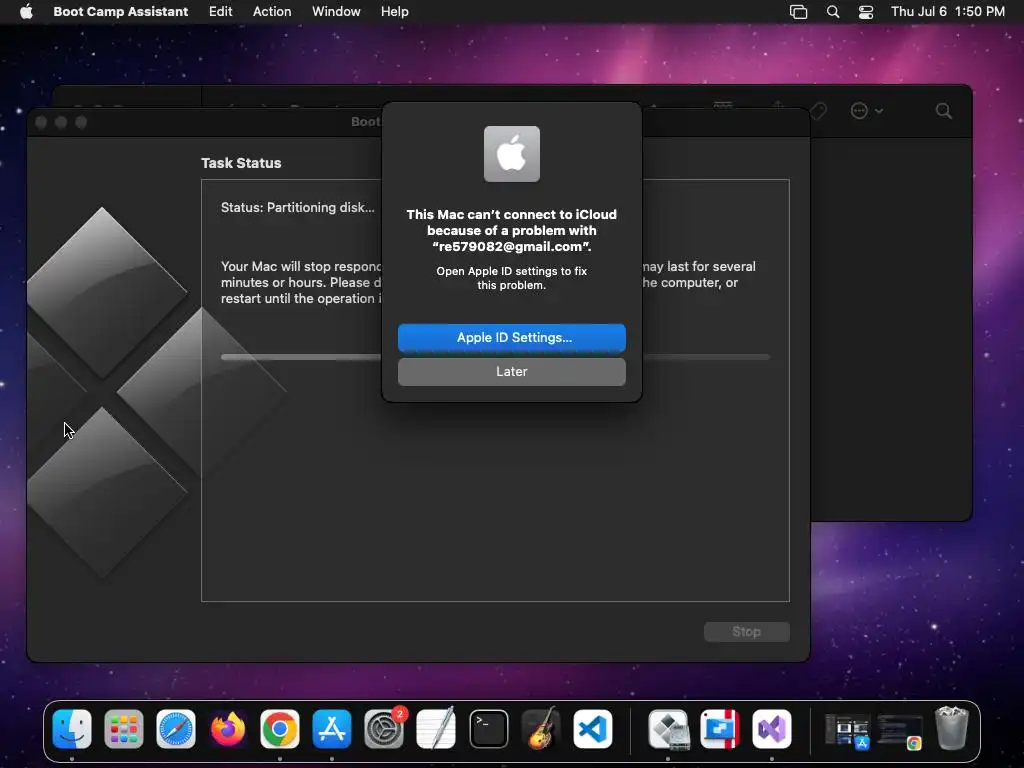Open the Trash from the Dock

click(x=952, y=728)
